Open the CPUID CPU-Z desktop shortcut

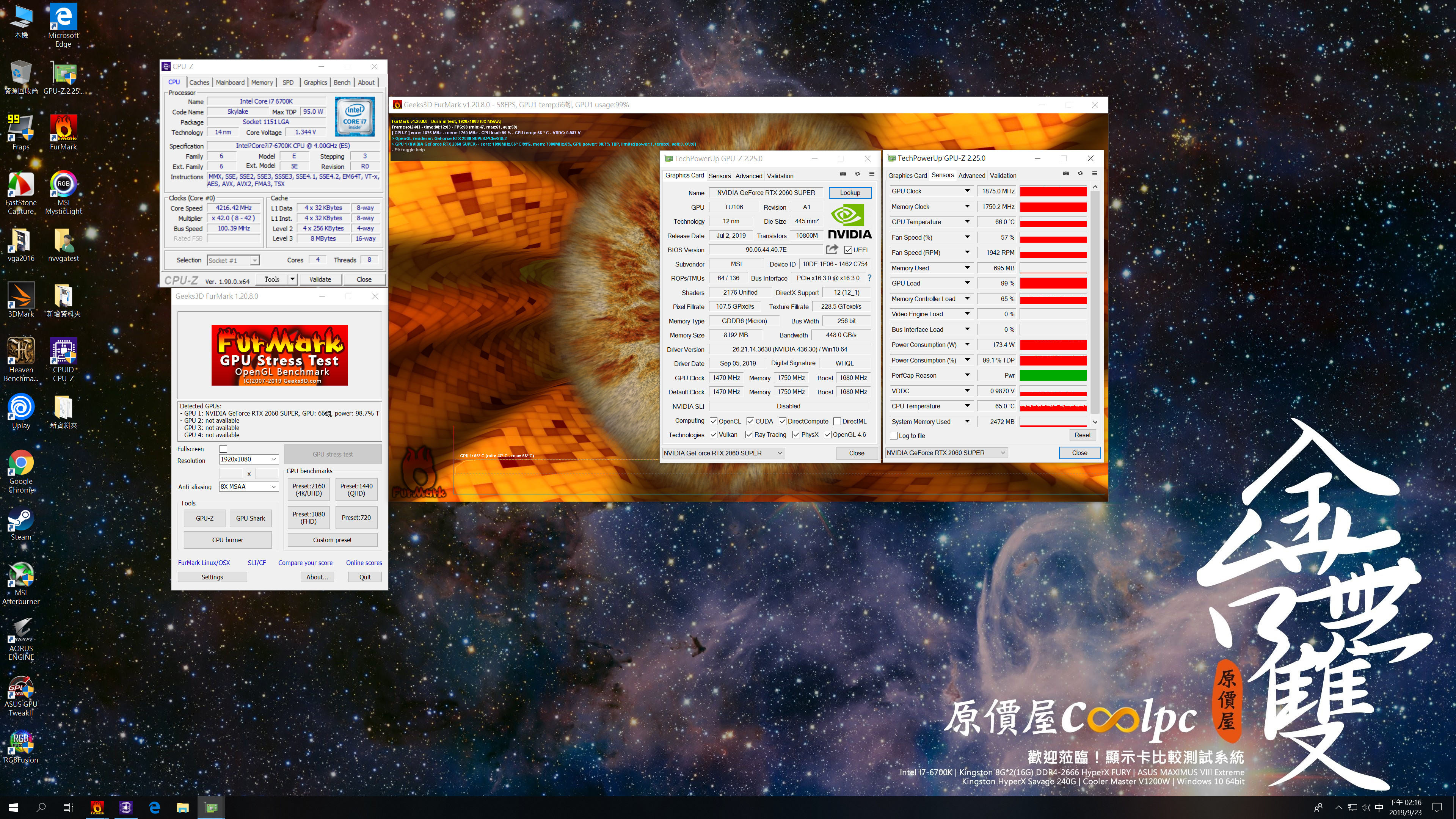pyautogui.click(x=63, y=359)
